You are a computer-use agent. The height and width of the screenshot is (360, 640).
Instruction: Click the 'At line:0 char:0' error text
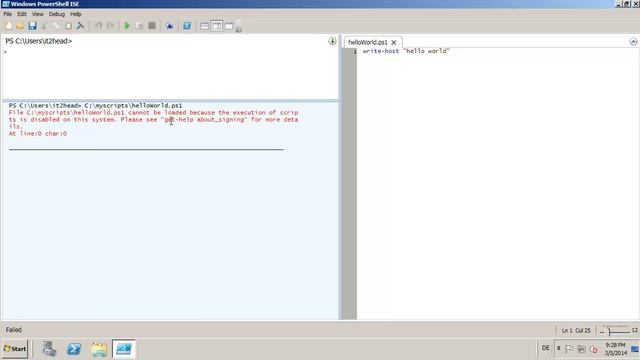[x=38, y=133]
